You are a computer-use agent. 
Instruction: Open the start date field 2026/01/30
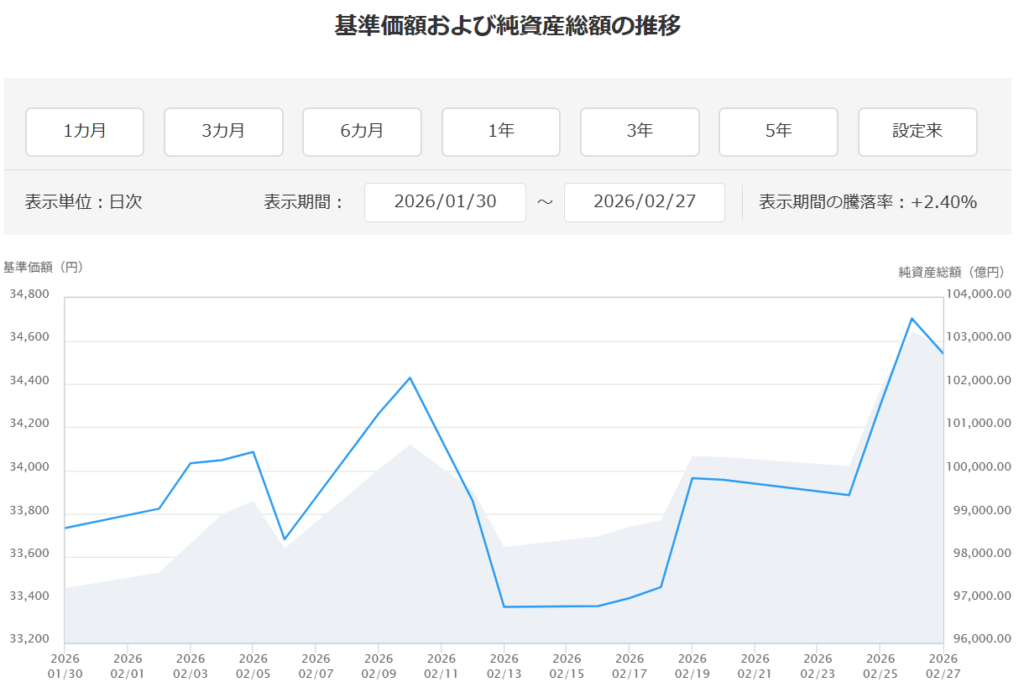pos(445,202)
